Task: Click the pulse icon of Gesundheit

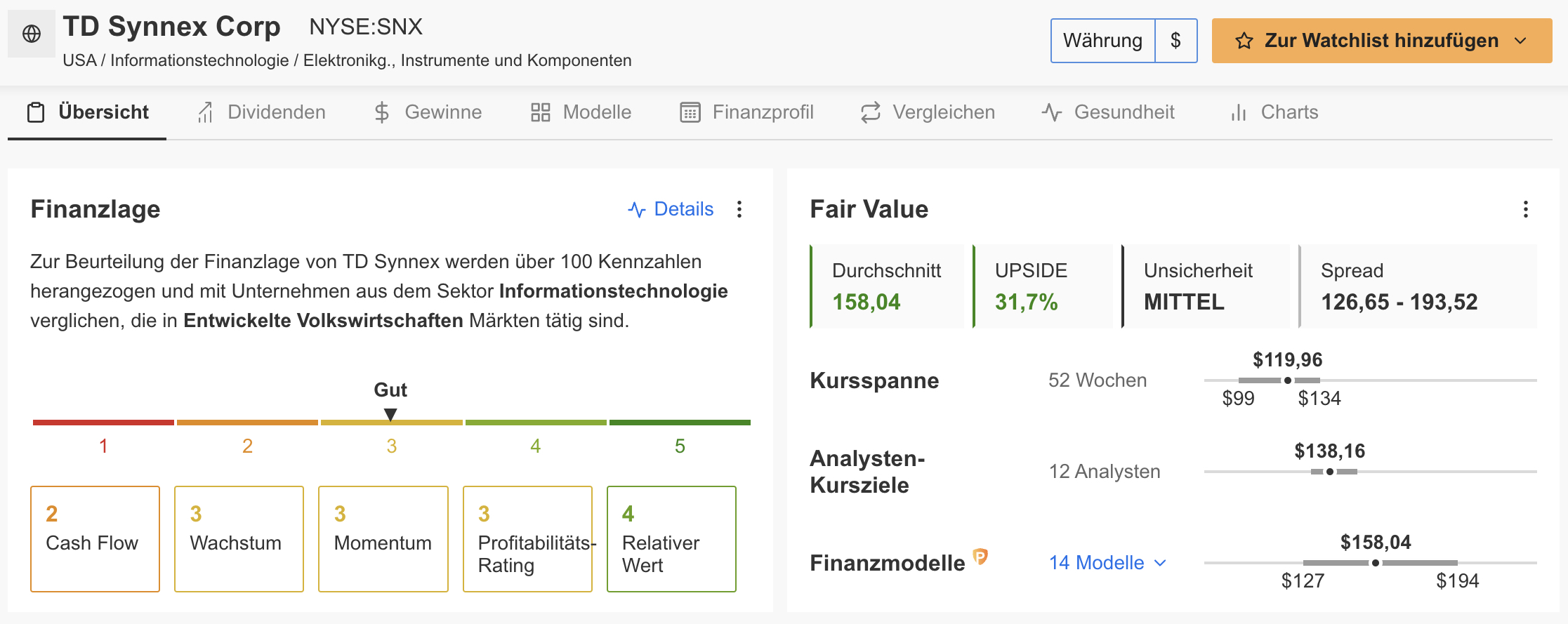Action: point(1052,112)
